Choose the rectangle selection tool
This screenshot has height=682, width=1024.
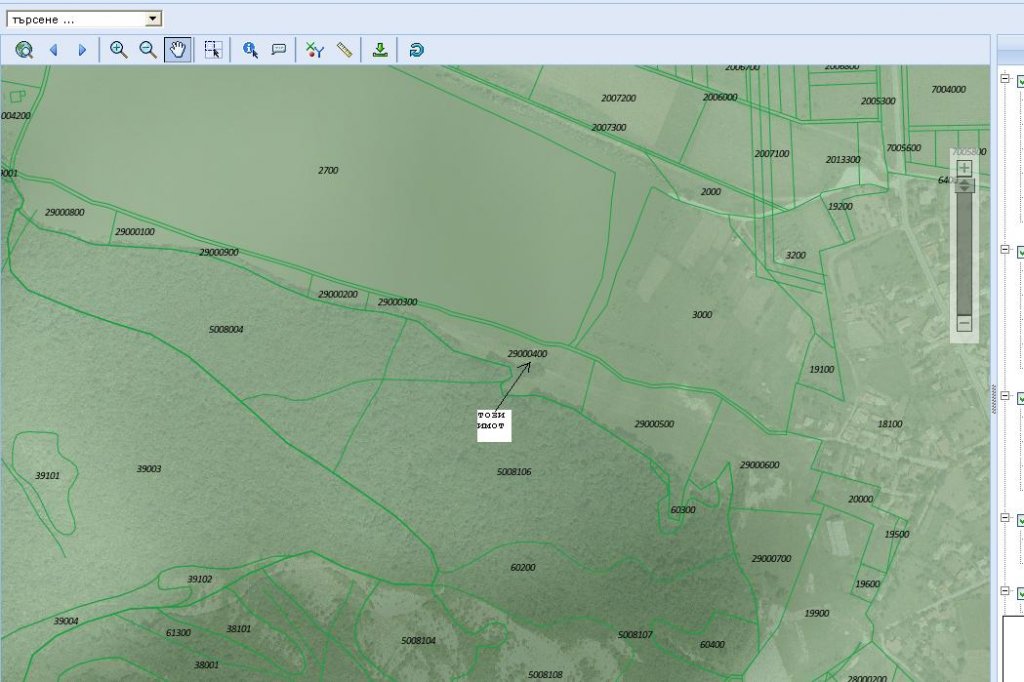pos(213,50)
